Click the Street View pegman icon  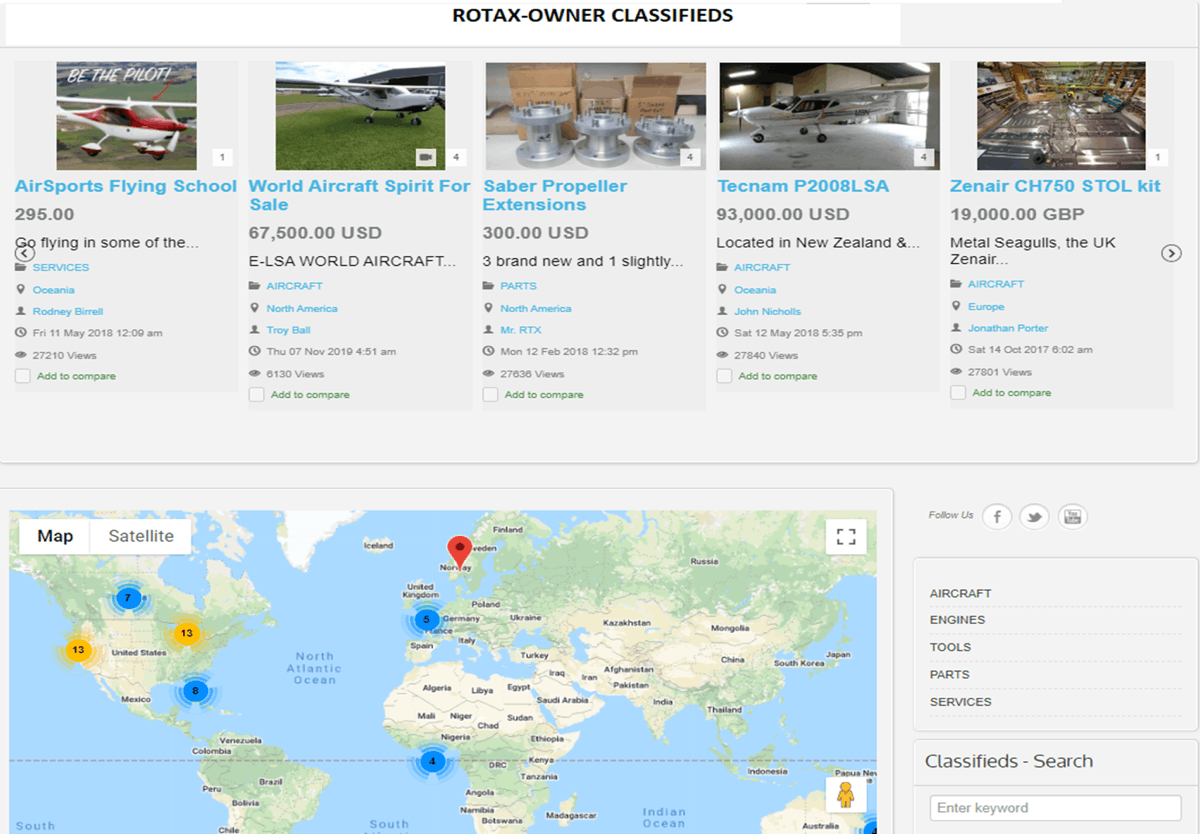coord(847,795)
